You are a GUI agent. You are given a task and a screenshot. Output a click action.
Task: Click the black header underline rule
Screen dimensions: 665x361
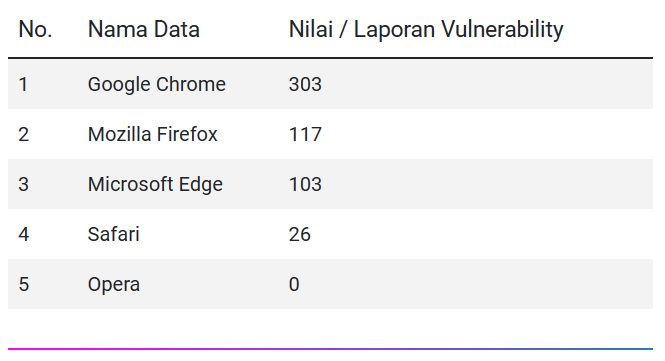(x=330, y=58)
